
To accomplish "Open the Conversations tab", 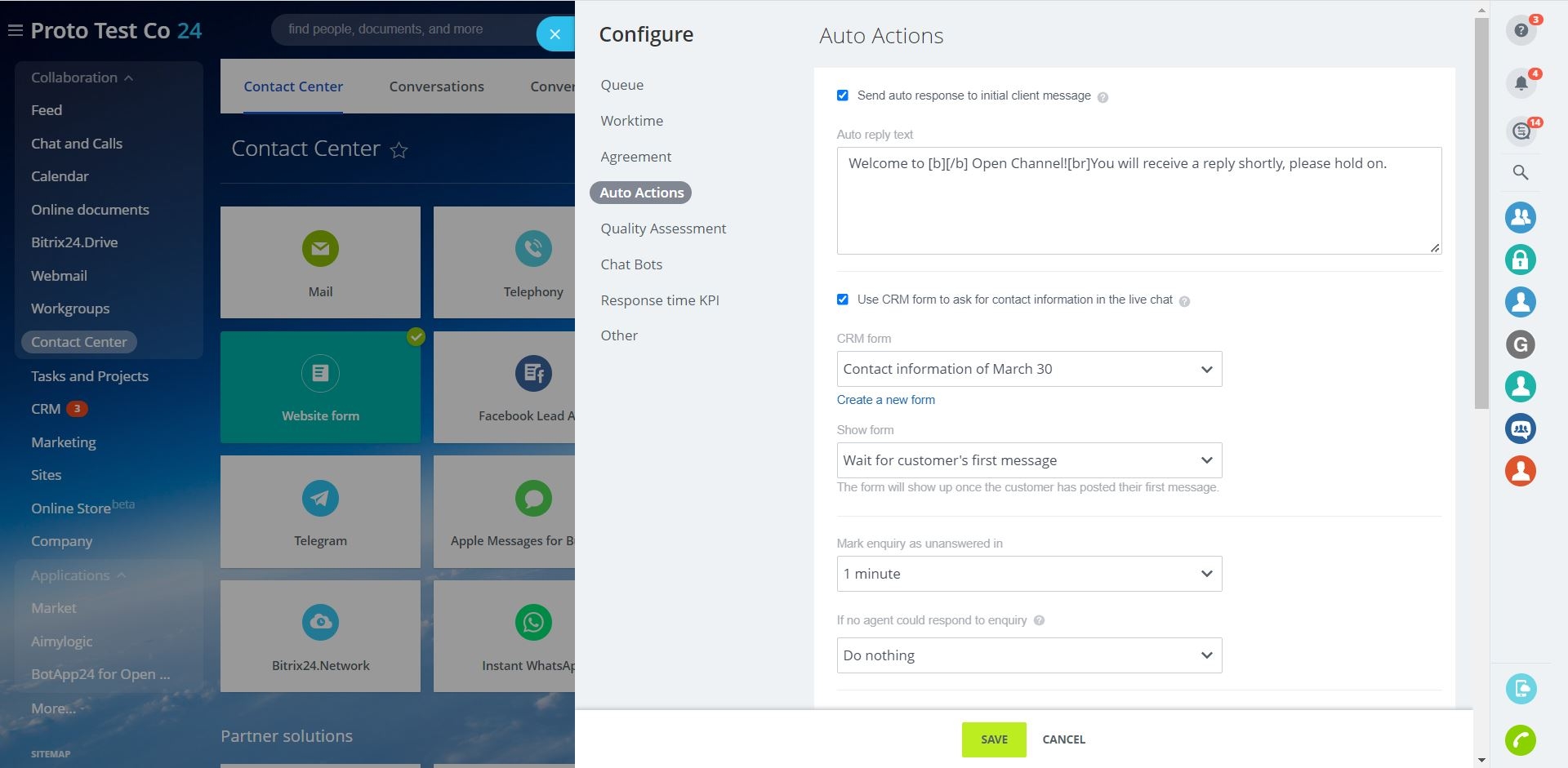I will (436, 87).
